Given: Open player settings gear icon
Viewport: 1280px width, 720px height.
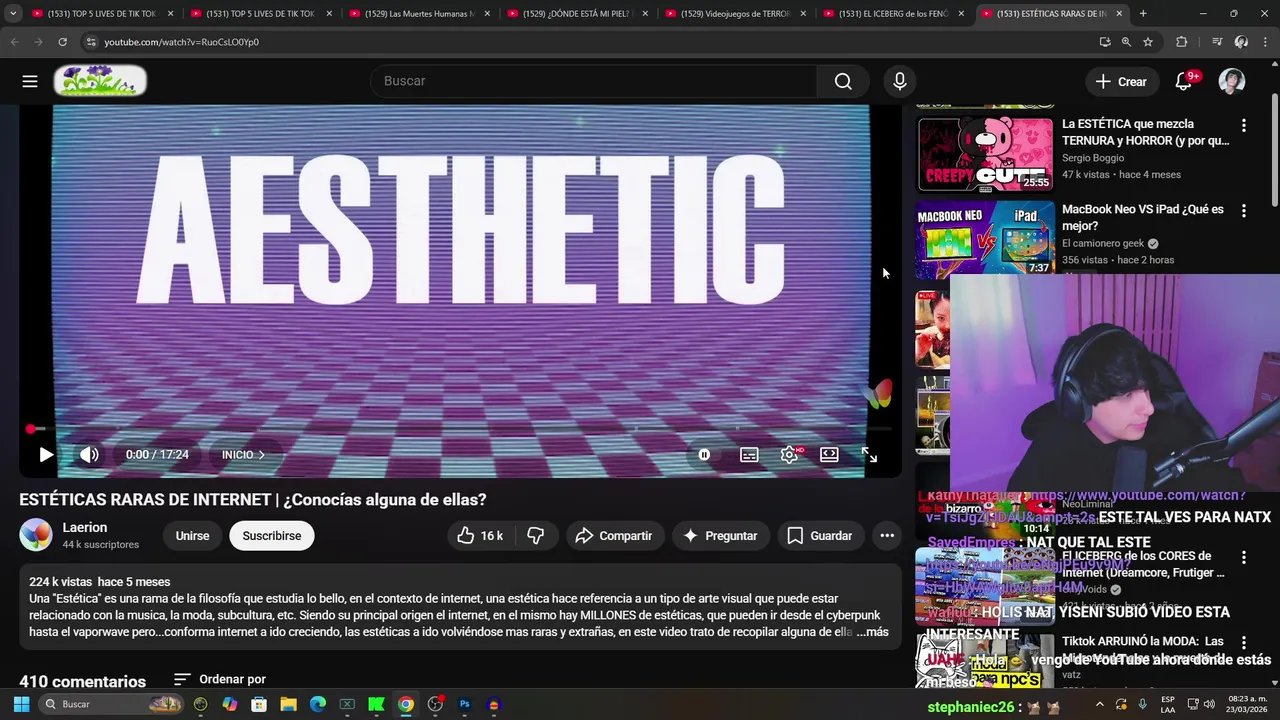Looking at the screenshot, I should click(x=790, y=455).
